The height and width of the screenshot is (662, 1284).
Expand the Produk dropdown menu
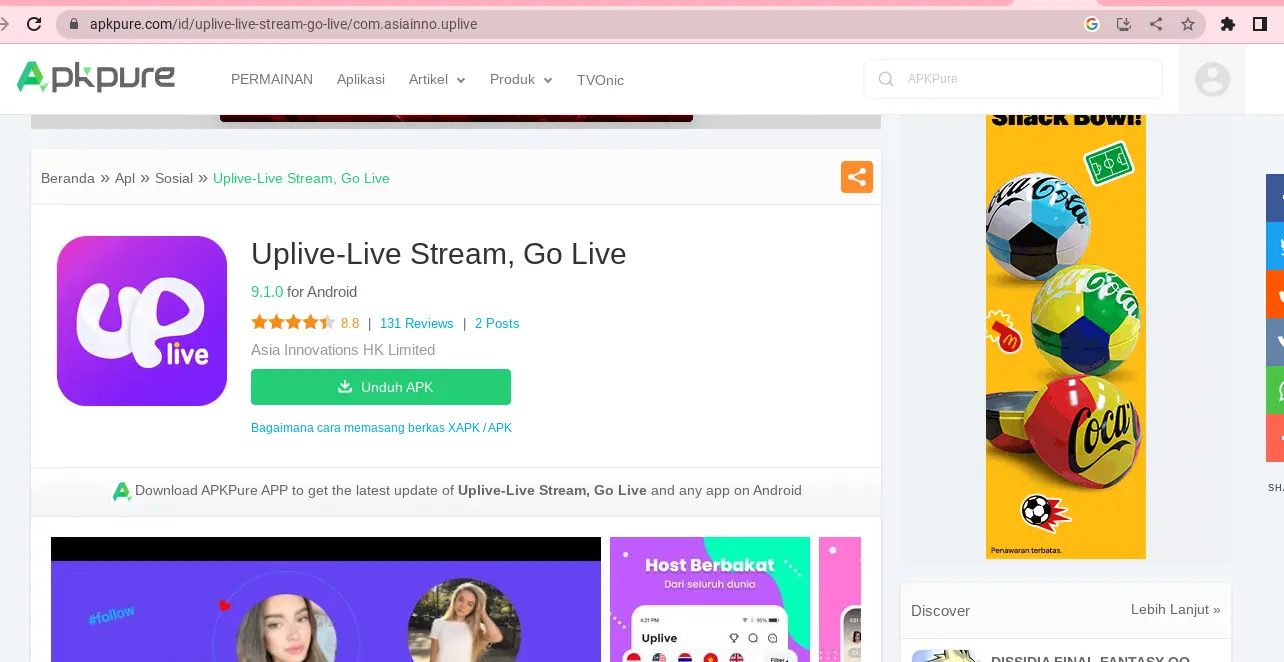tap(521, 79)
